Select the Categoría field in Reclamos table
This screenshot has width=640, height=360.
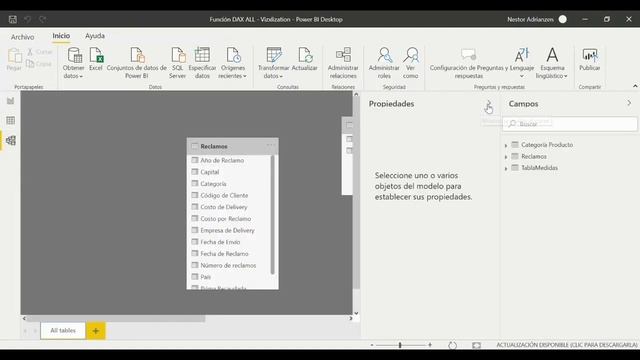[x=213, y=184]
